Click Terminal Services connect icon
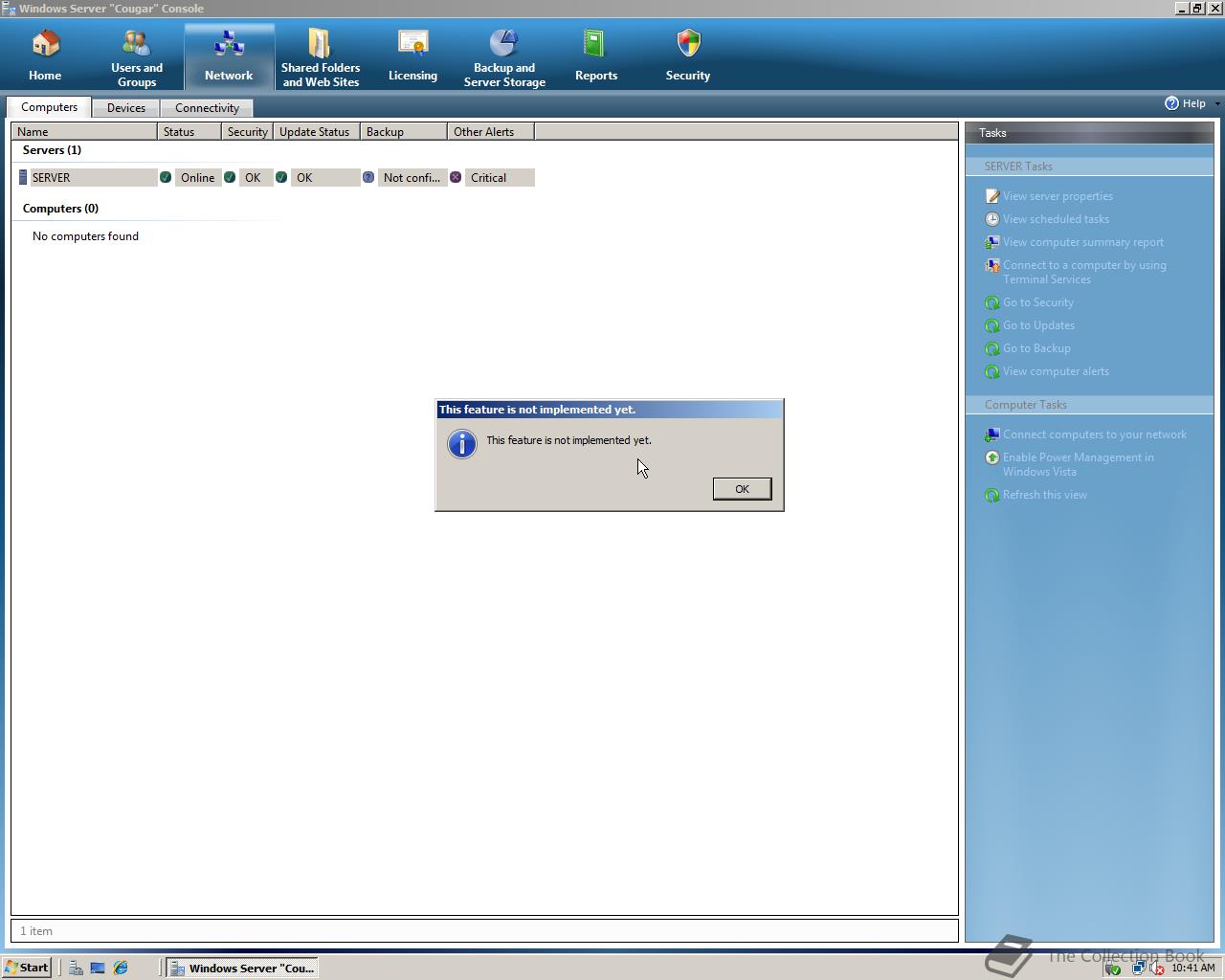The width and height of the screenshot is (1225, 980). 992,265
